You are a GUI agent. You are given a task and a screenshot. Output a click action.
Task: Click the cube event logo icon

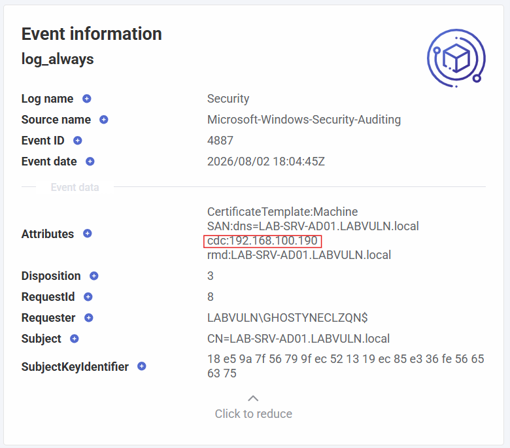[456, 58]
